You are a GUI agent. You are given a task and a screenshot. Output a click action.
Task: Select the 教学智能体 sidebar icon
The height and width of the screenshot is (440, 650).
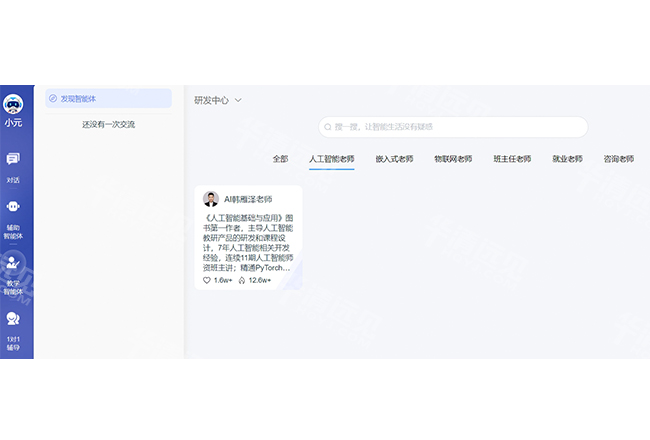tap(13, 264)
